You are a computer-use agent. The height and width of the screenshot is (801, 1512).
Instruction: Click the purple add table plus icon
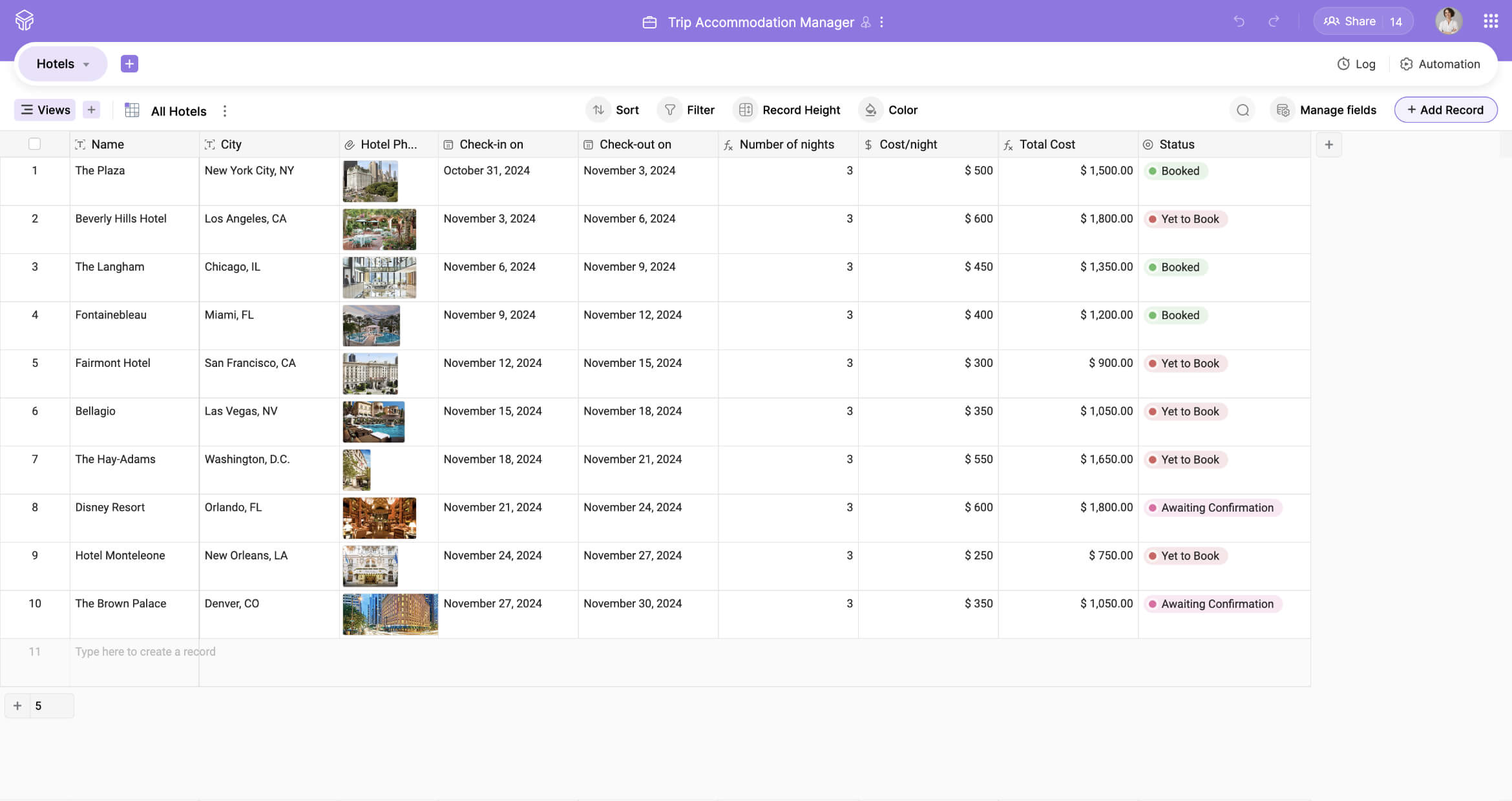pos(129,64)
